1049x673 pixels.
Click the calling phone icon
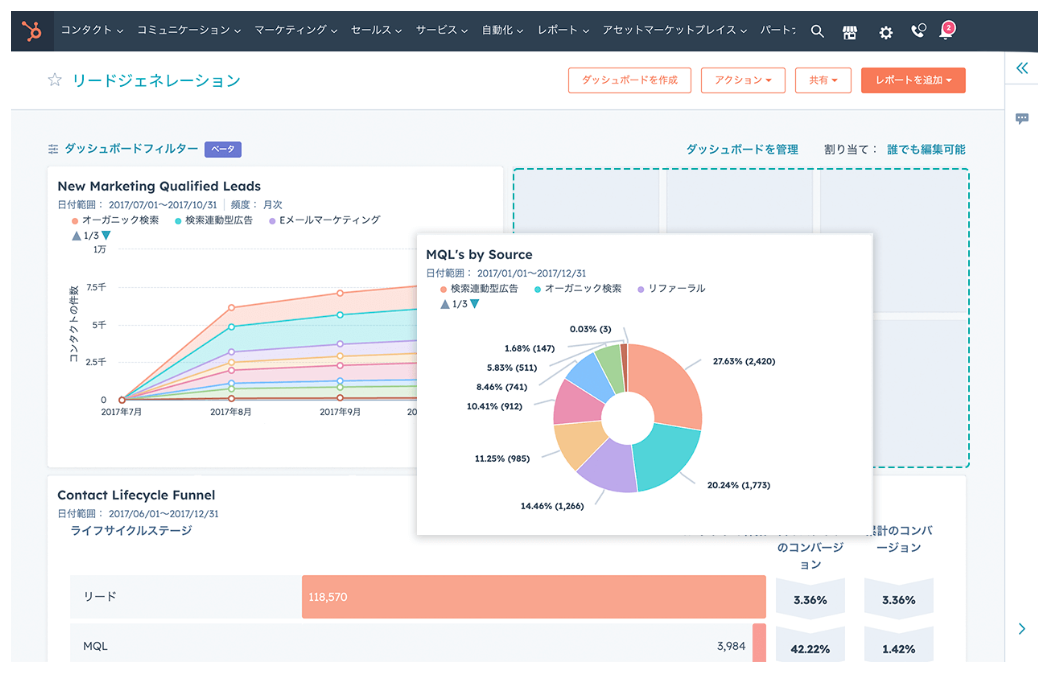917,31
